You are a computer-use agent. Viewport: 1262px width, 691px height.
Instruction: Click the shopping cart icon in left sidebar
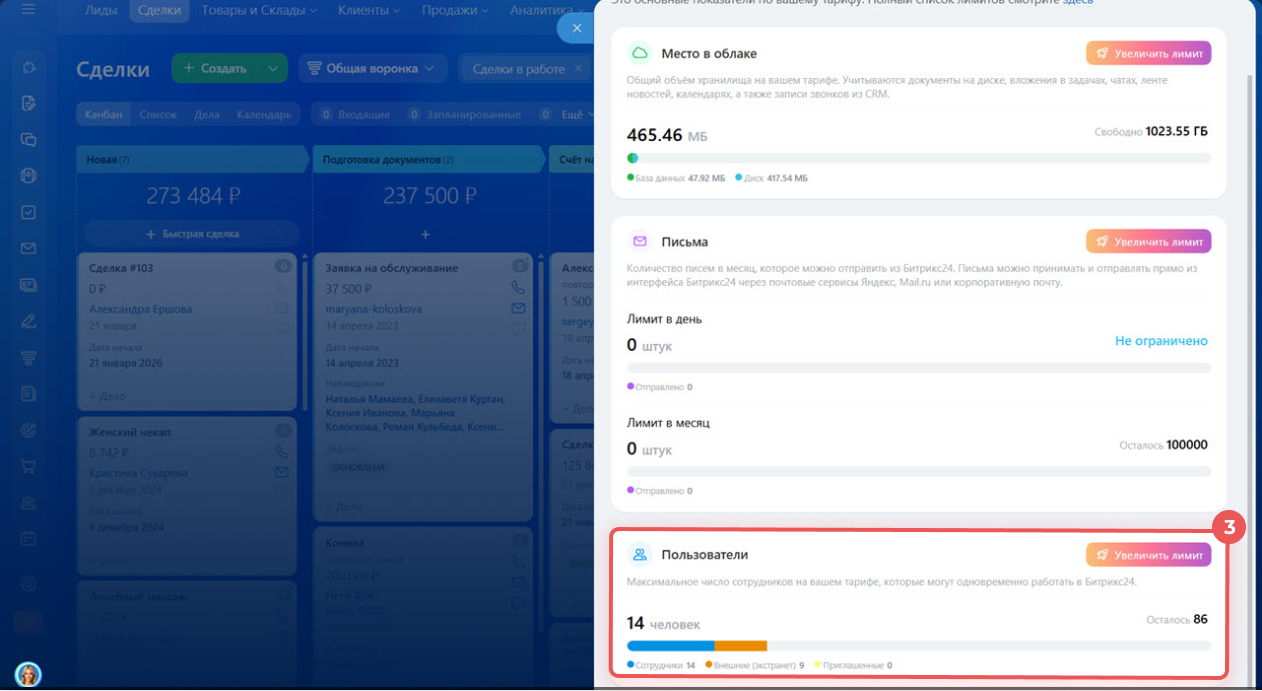[x=29, y=466]
